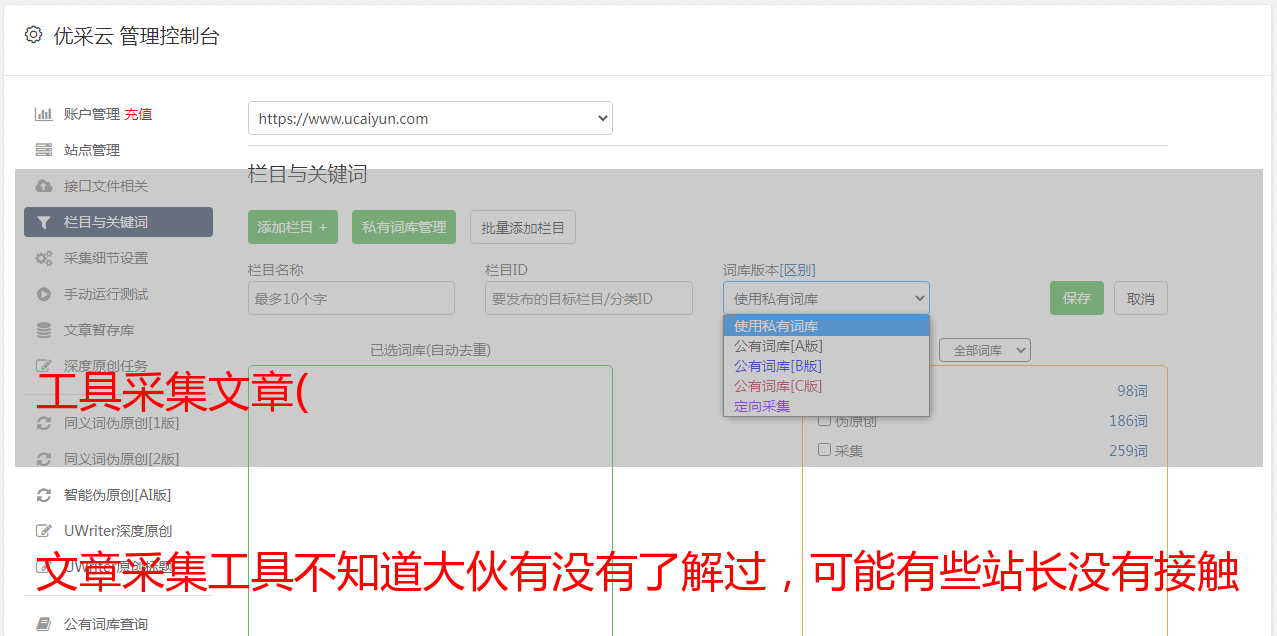Screen dimensions: 1277x636
Task: Click the gear icon beside 优采云 管理控制台
Action: (x=34, y=35)
